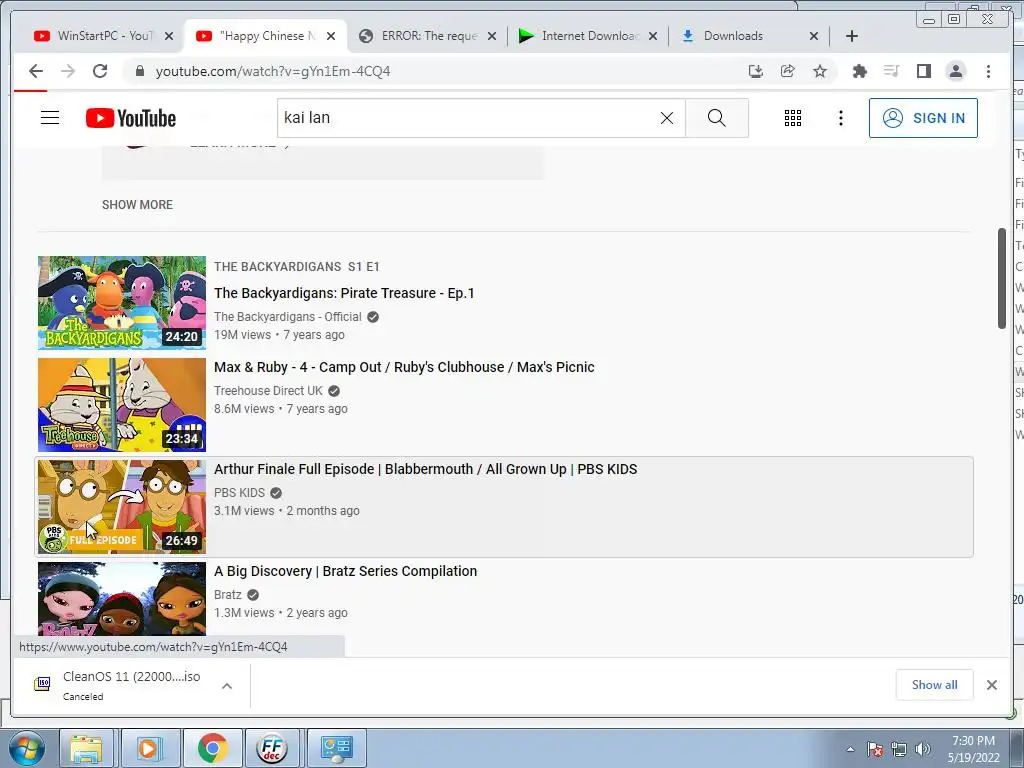Toggle the Chrome side panel icon
The image size is (1024, 768).
pyautogui.click(x=923, y=71)
